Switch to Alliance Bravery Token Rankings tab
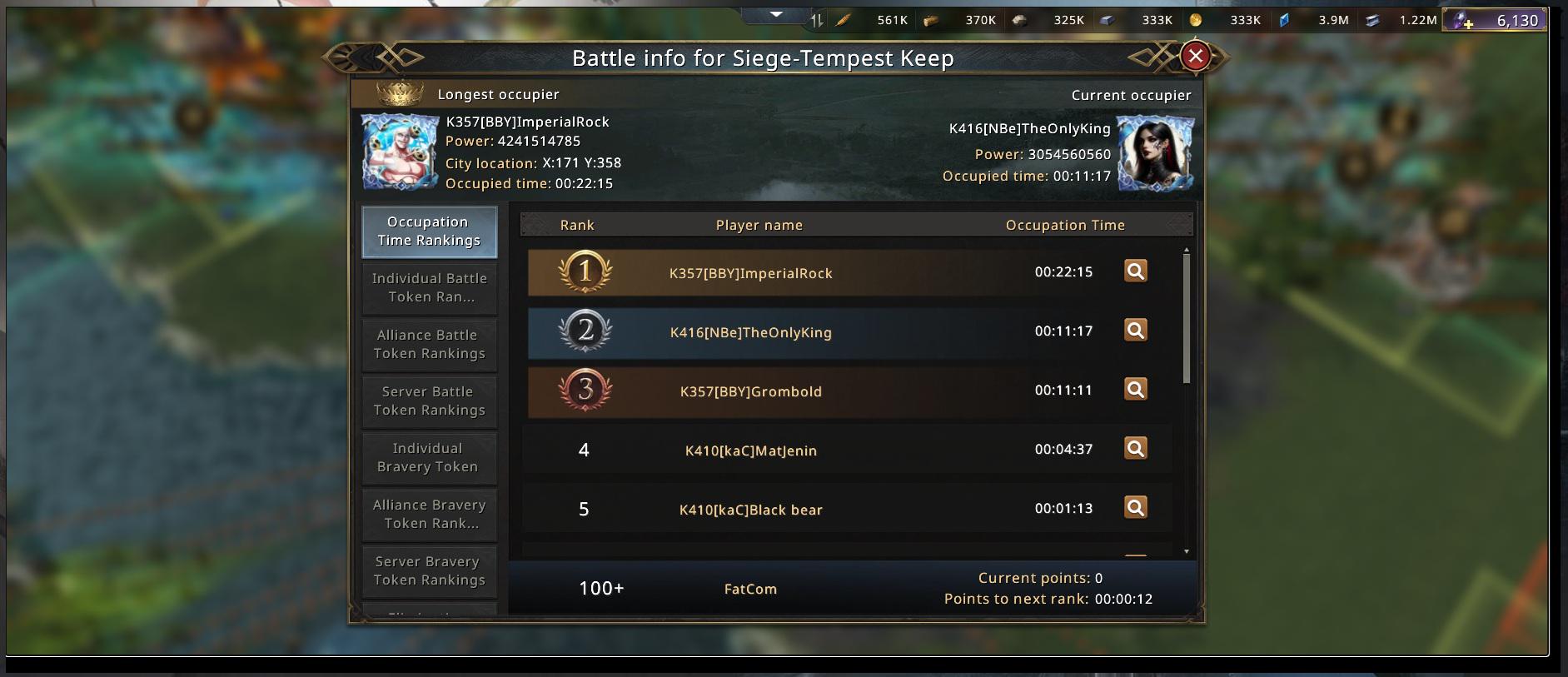The height and width of the screenshot is (677, 1568). click(430, 515)
